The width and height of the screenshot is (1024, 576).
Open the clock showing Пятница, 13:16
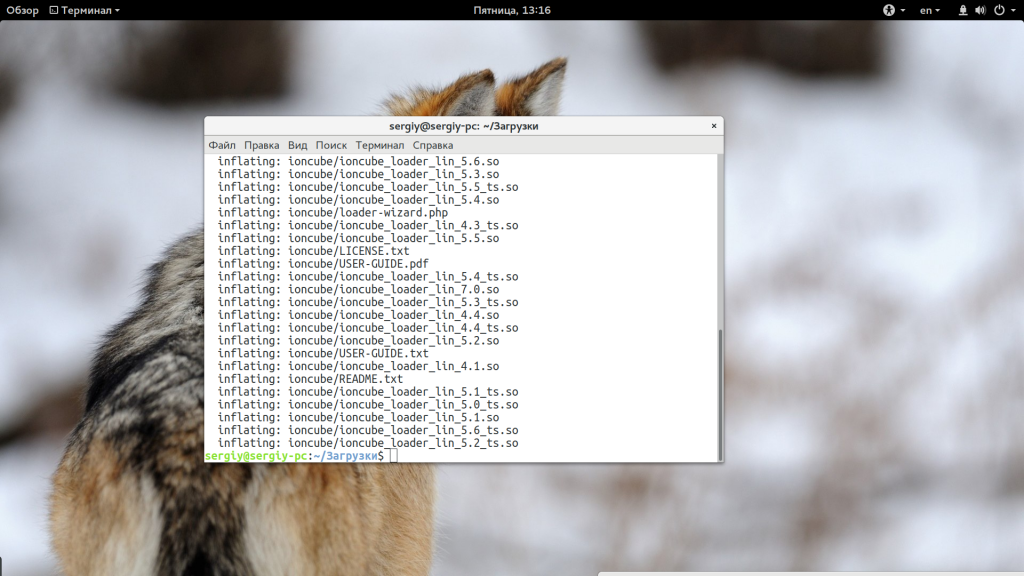[512, 10]
